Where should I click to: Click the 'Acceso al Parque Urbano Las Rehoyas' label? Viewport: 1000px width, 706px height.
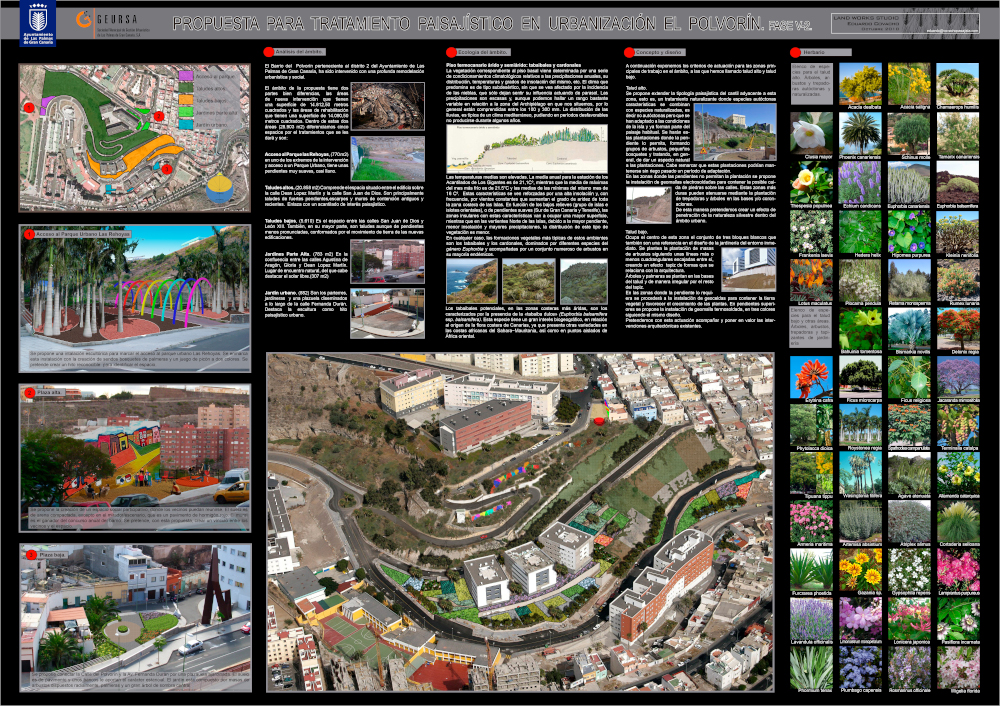[x=83, y=234]
